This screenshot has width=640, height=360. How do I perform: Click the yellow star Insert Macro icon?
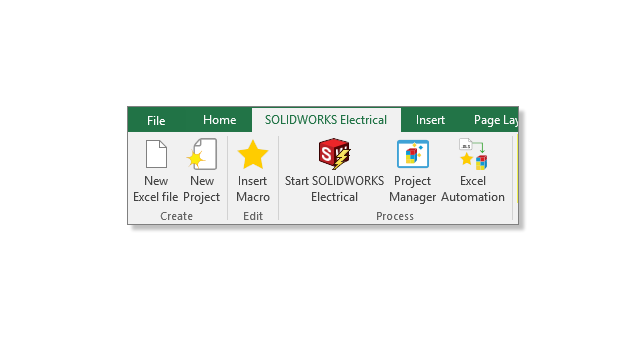[253, 154]
